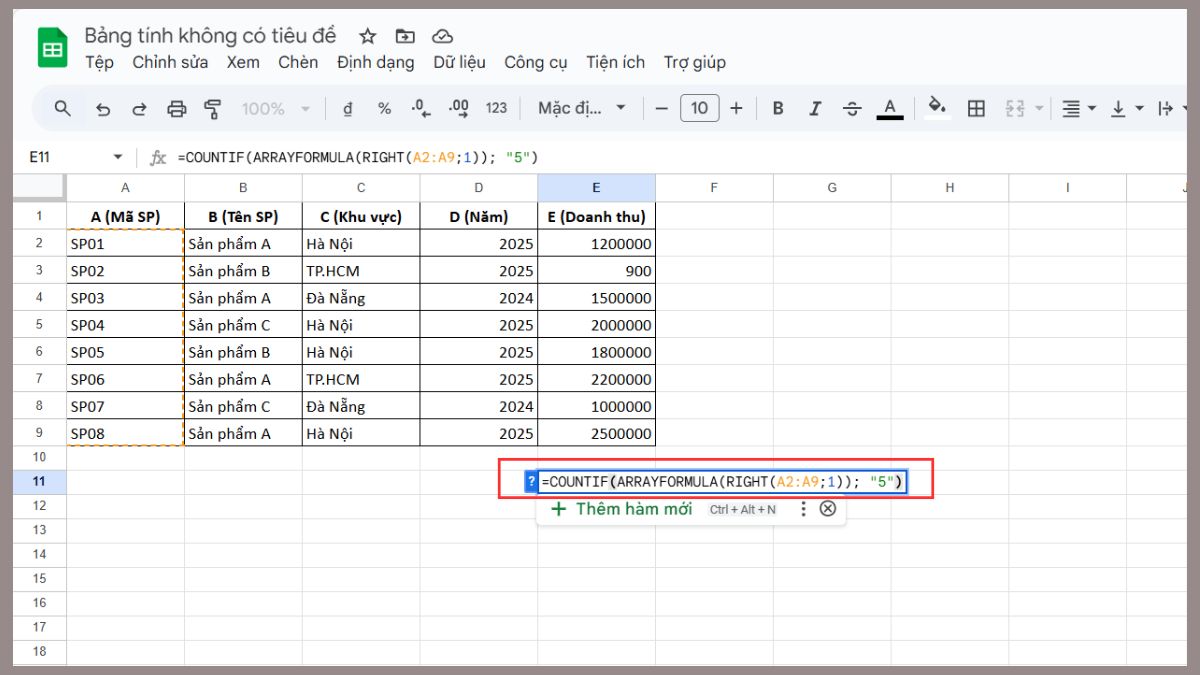Star the untitled spreadsheet
Viewport: 1200px width, 675px height.
point(367,36)
